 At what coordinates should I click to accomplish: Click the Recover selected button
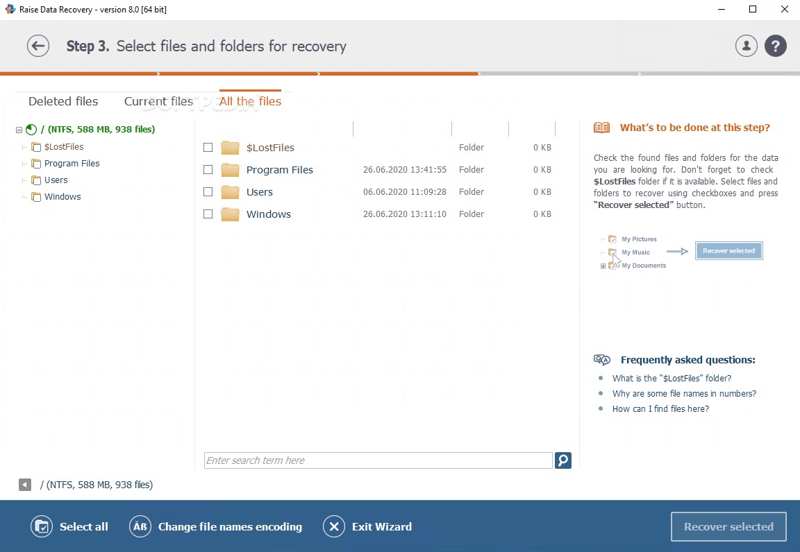click(729, 526)
